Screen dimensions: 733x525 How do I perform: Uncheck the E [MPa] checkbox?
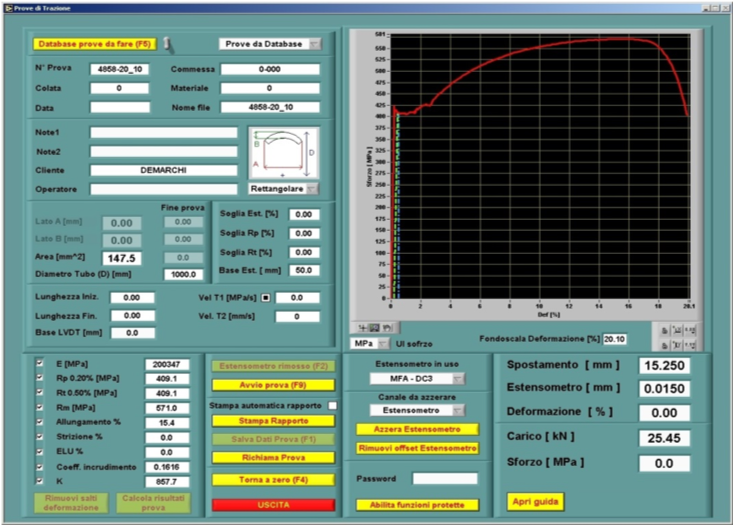tap(40, 364)
